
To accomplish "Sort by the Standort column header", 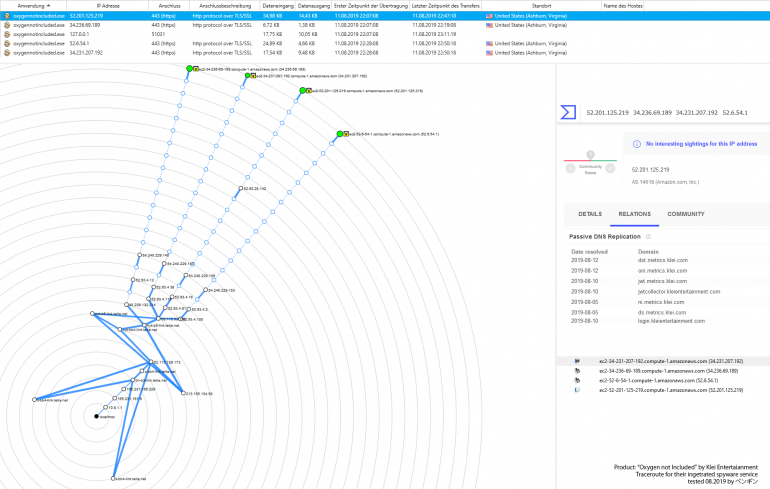I will click(x=541, y=5).
